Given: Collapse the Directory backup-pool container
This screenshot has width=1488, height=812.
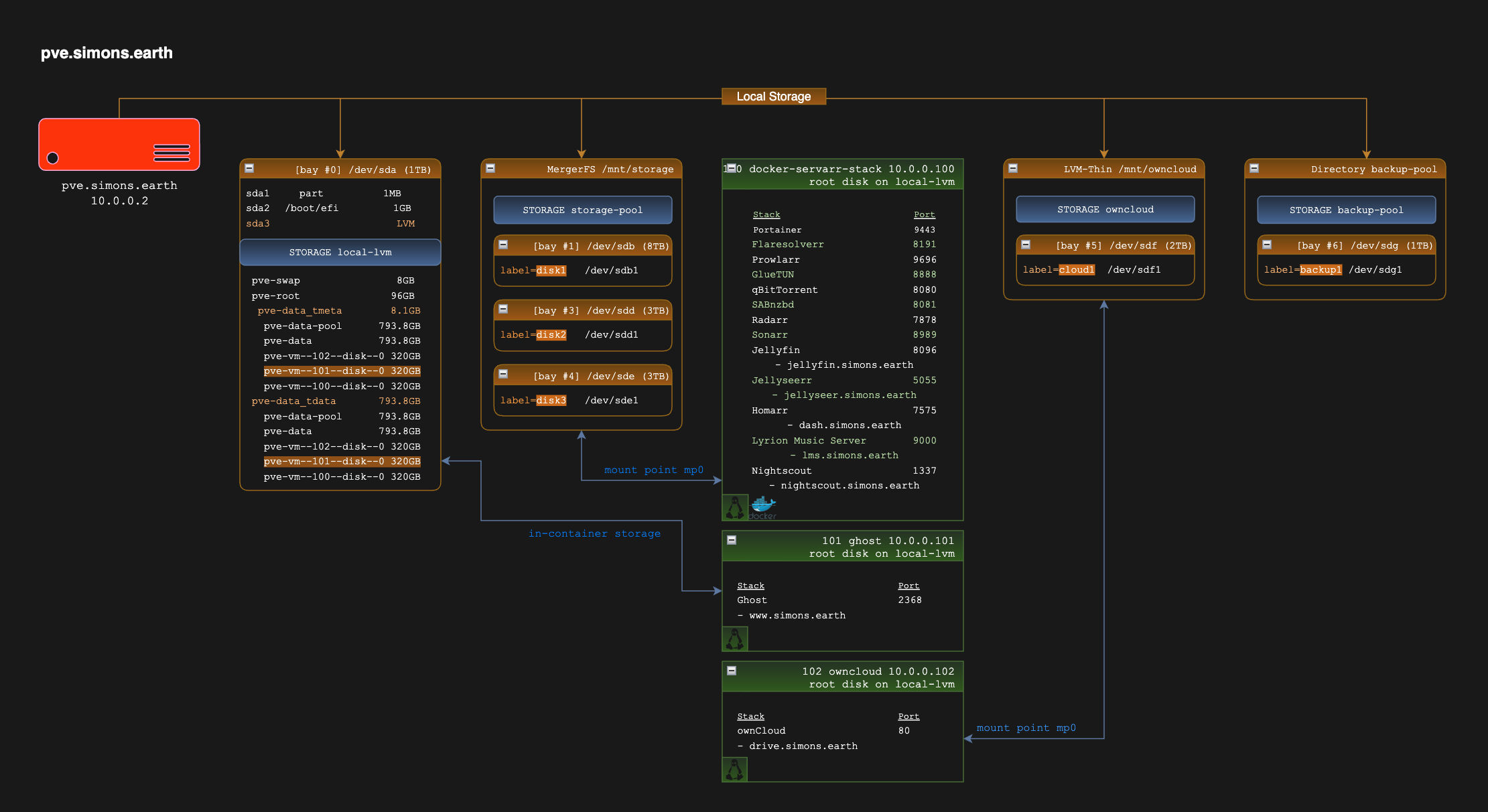Looking at the screenshot, I should pos(1254,169).
